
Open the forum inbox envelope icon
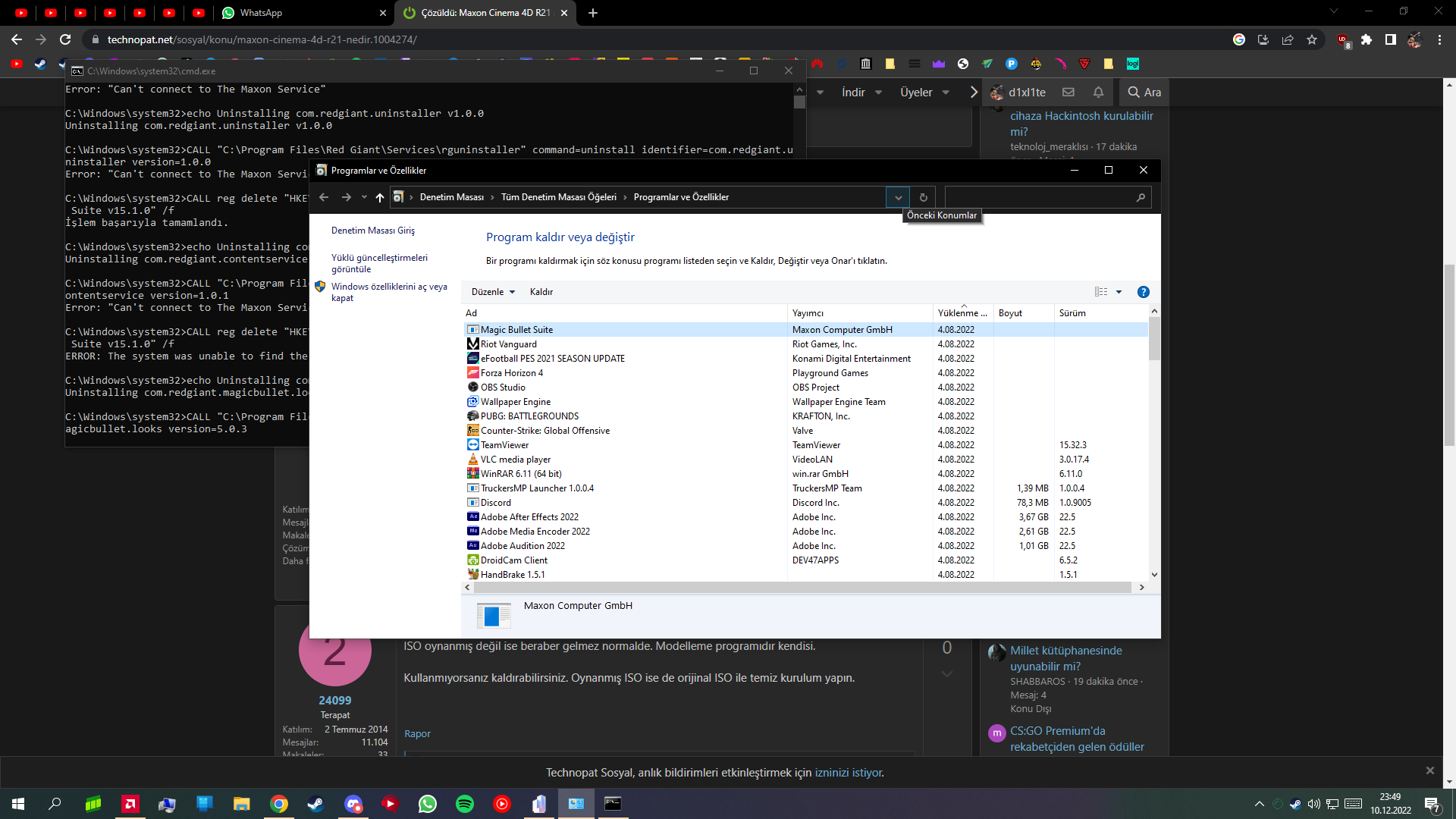click(1068, 93)
